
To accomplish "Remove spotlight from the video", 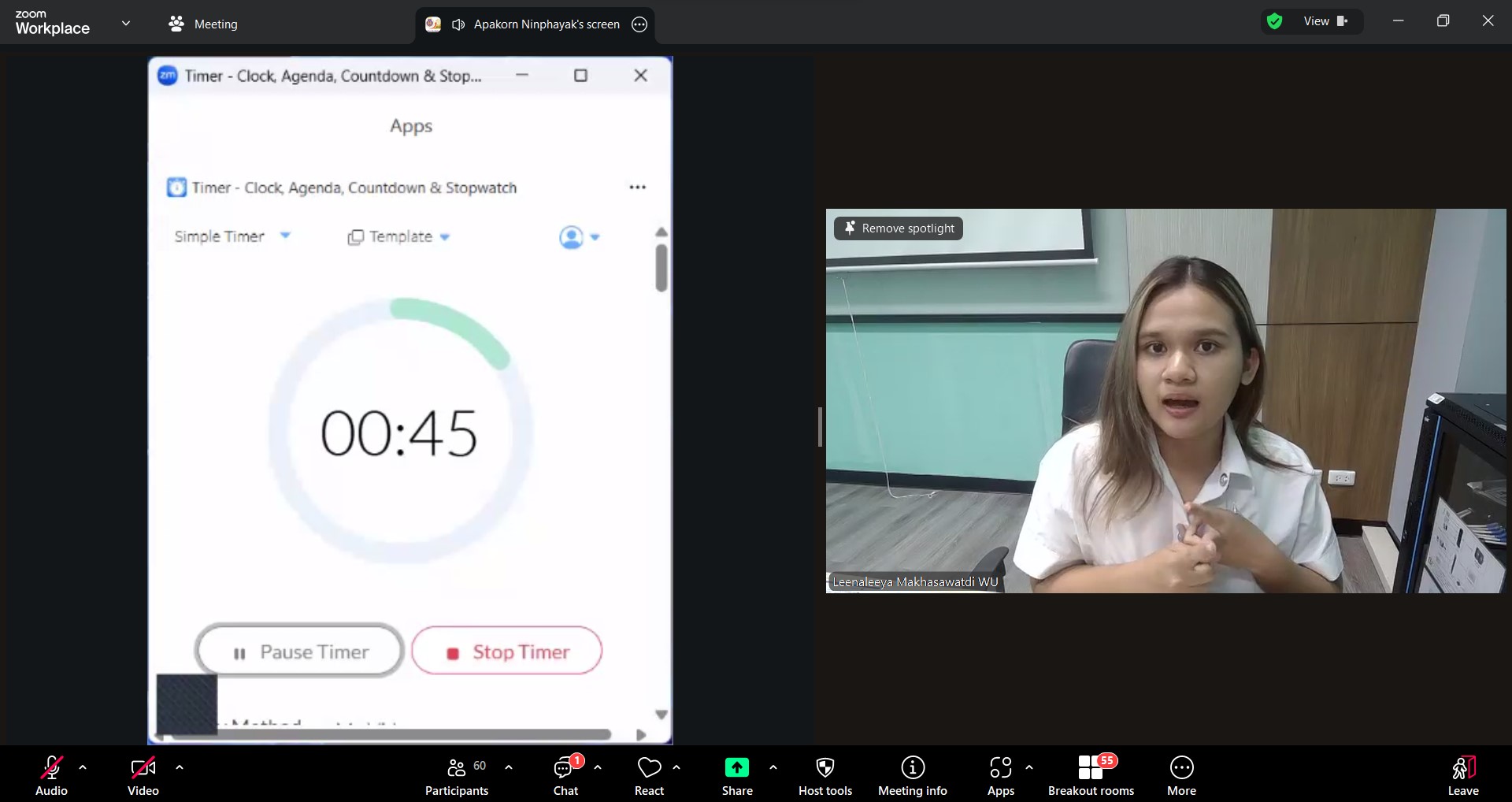I will click(x=899, y=228).
